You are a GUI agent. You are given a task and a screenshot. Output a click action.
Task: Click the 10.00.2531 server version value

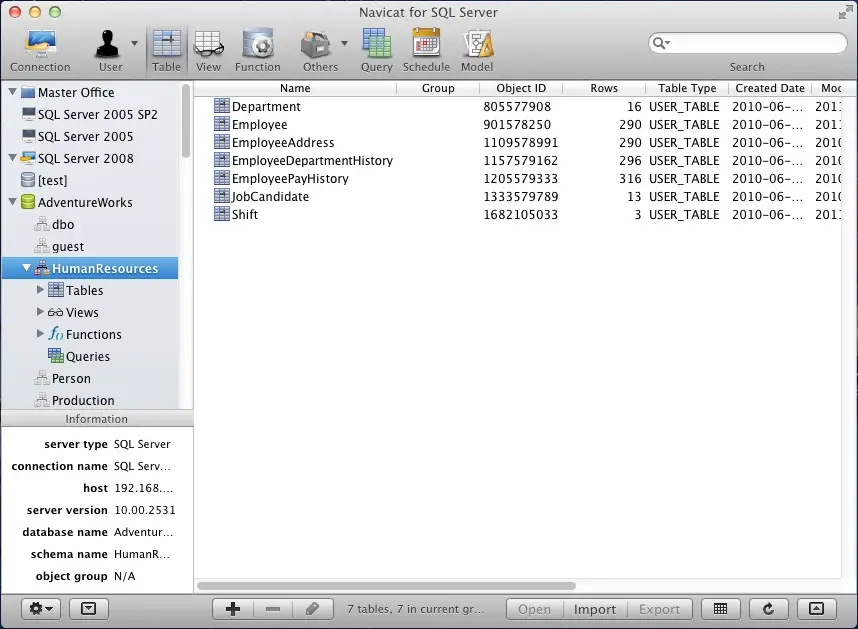[144, 510]
